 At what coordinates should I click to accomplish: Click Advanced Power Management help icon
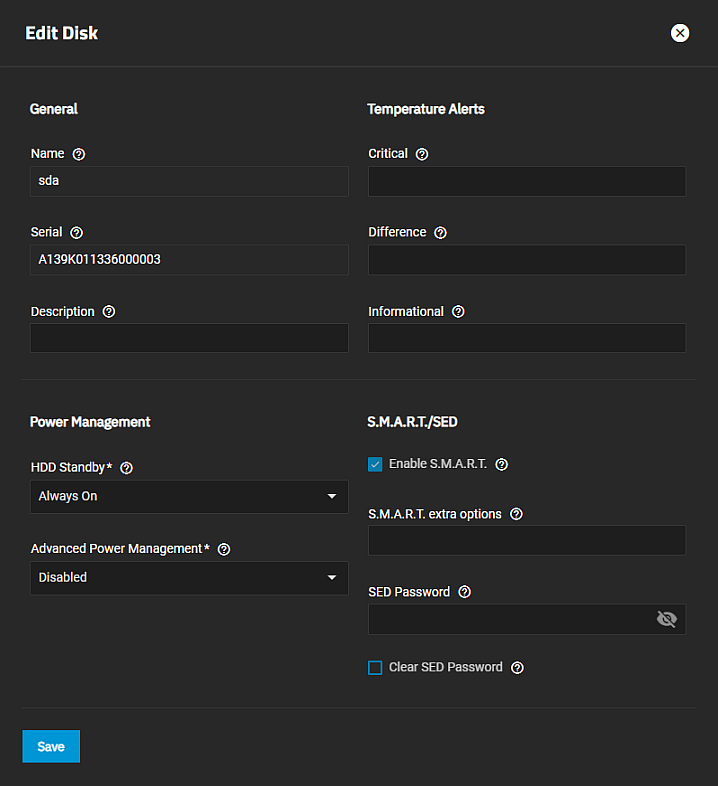224,549
